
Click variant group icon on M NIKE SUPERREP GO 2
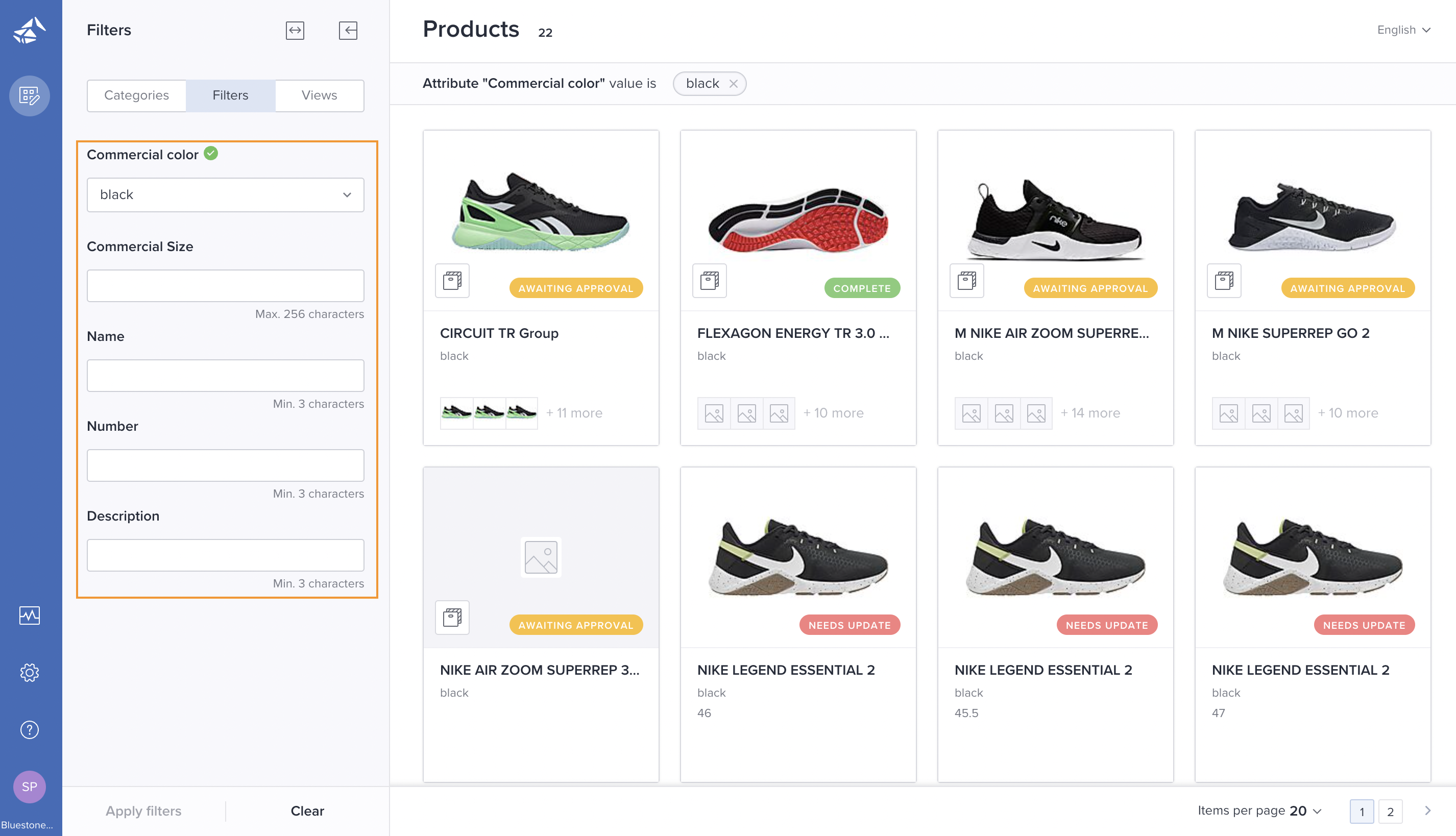[1224, 281]
